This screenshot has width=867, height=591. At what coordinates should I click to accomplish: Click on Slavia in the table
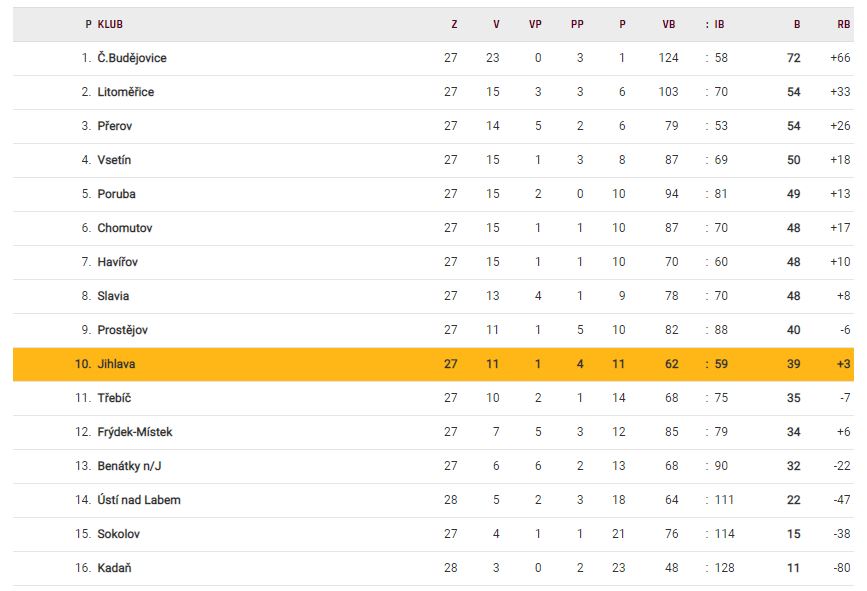click(113, 296)
